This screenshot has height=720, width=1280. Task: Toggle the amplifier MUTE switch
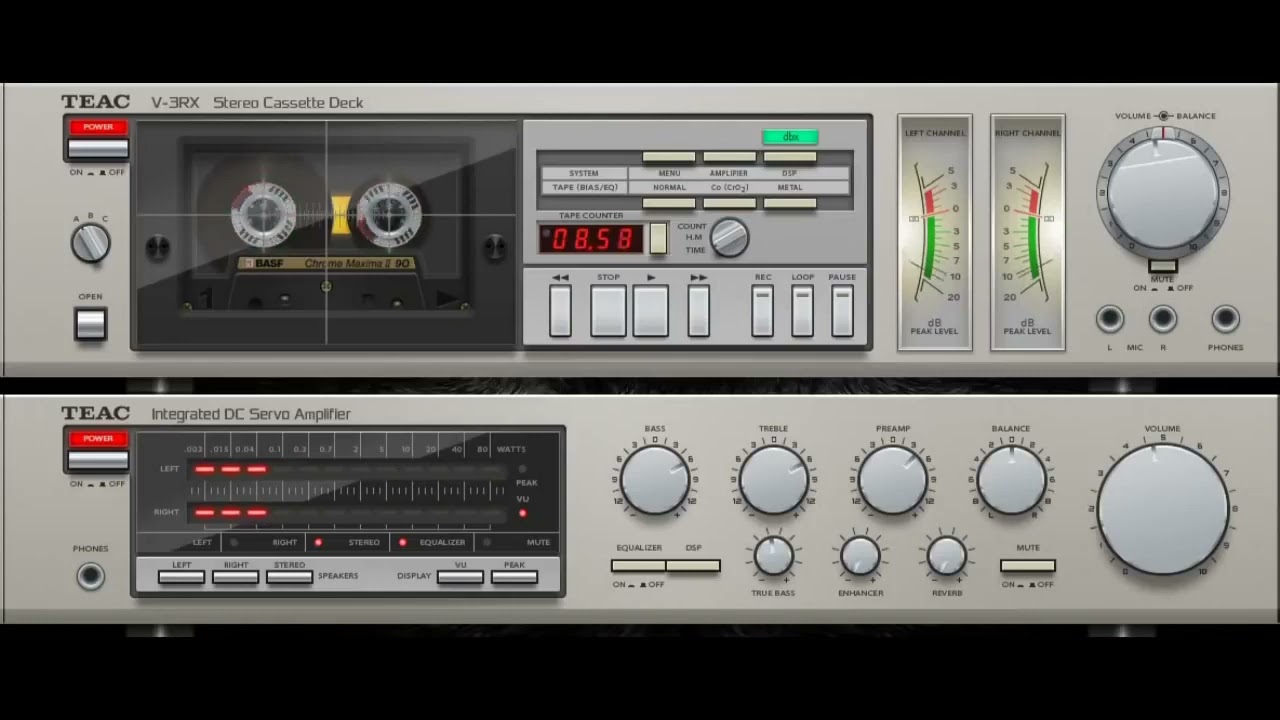point(1027,566)
